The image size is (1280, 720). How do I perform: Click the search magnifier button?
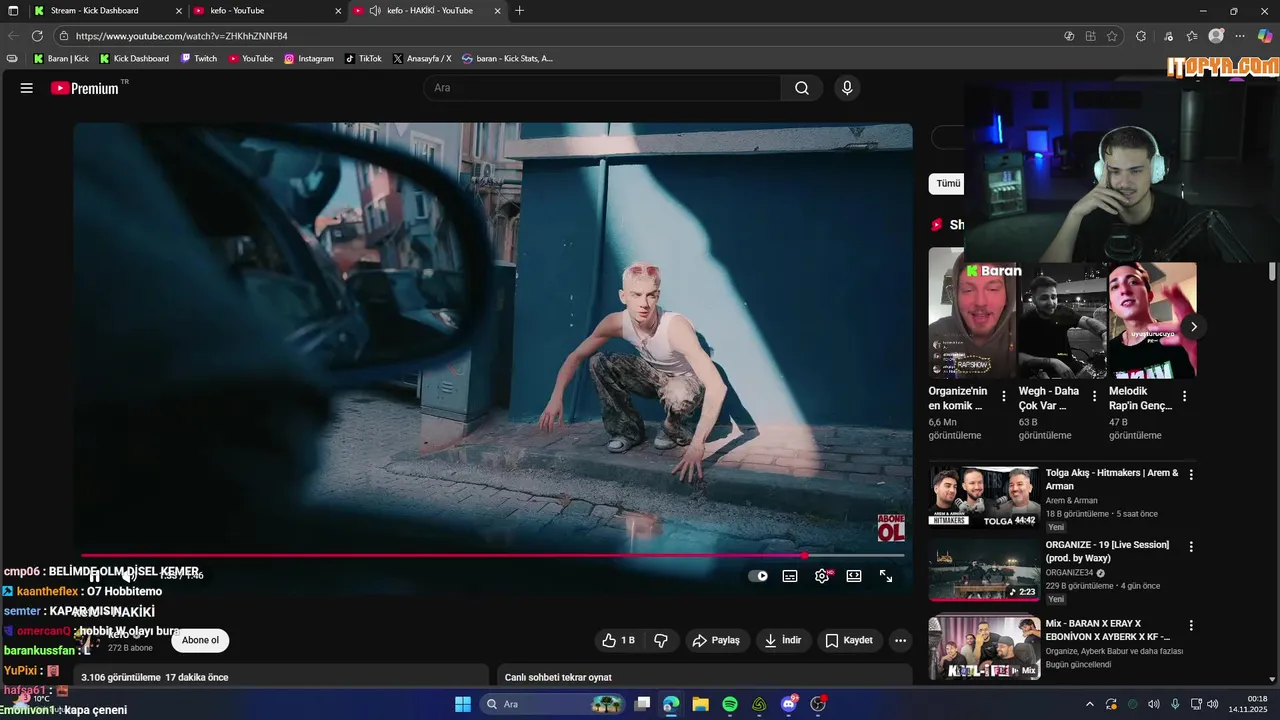coord(802,88)
